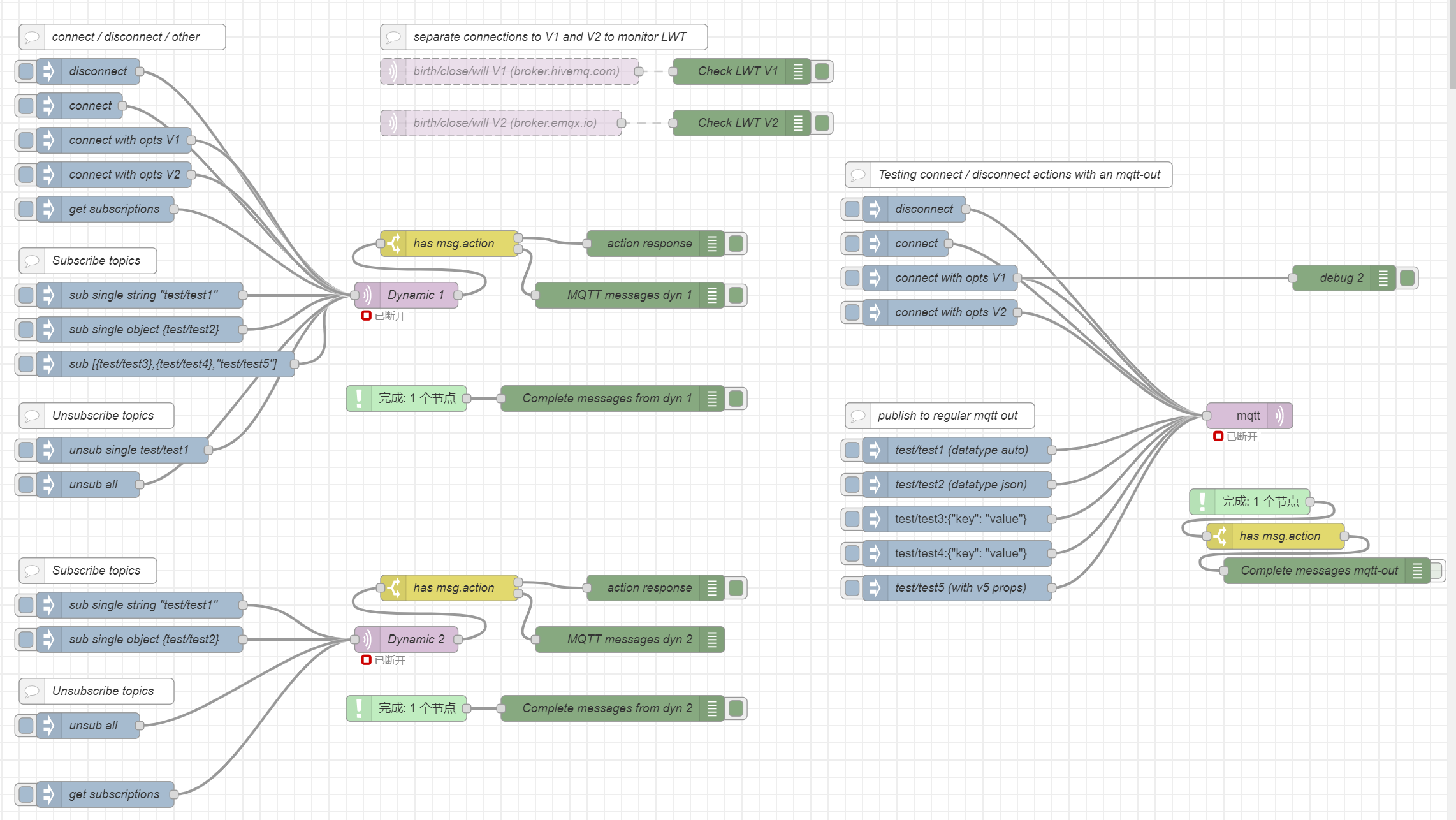Screen dimensions: 1456x820
Task: Click the switch icon on top 'has msg.action' node
Action: 394,244
